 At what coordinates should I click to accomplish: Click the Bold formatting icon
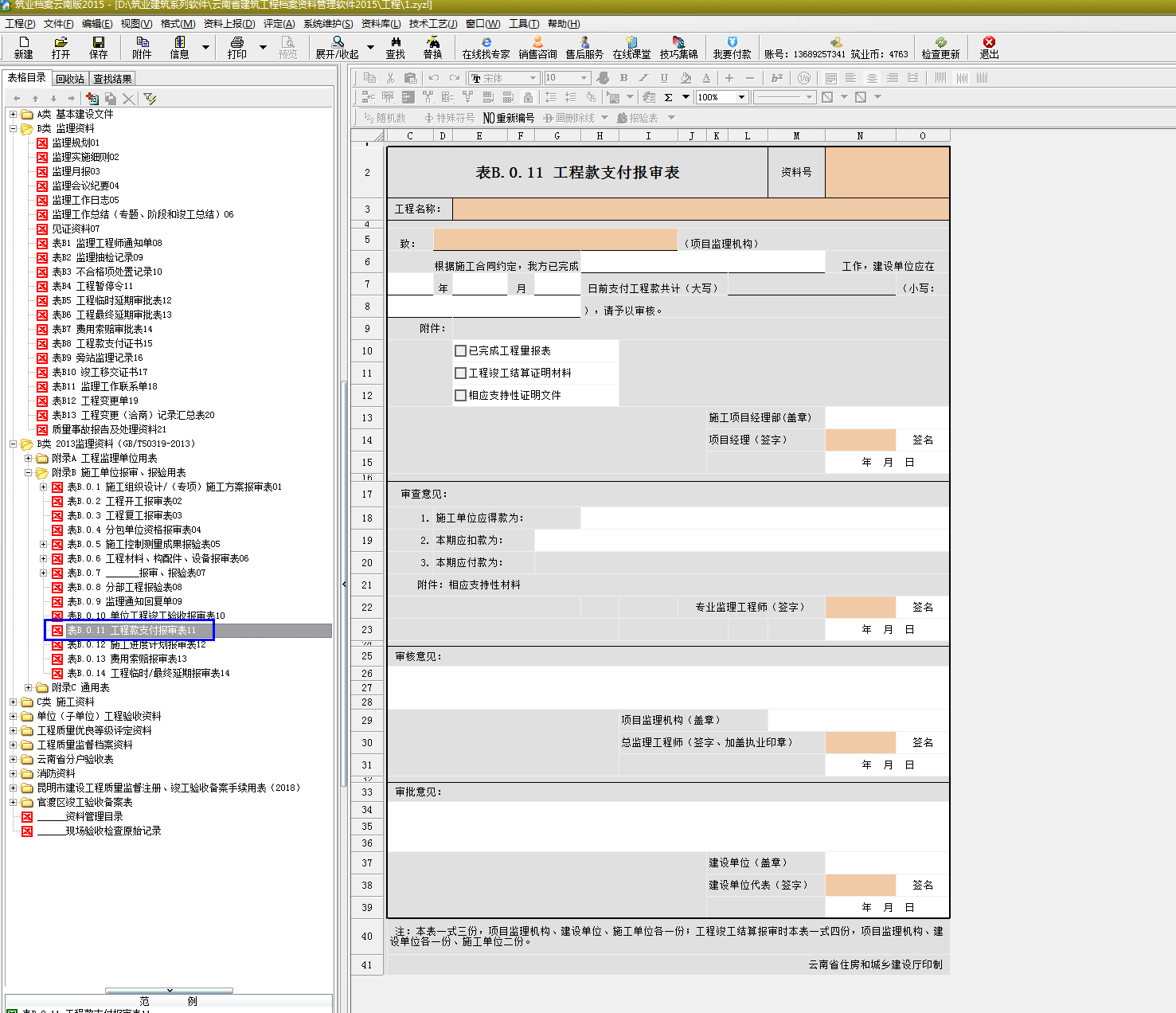(x=623, y=78)
